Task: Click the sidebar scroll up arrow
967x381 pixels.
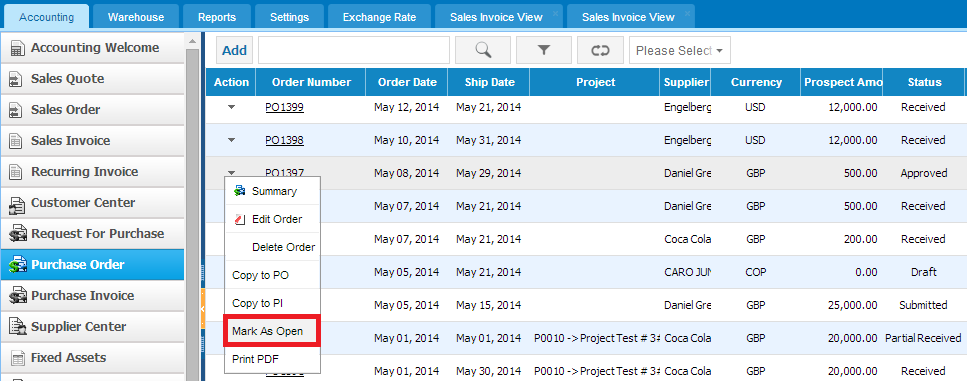Action: (192, 41)
